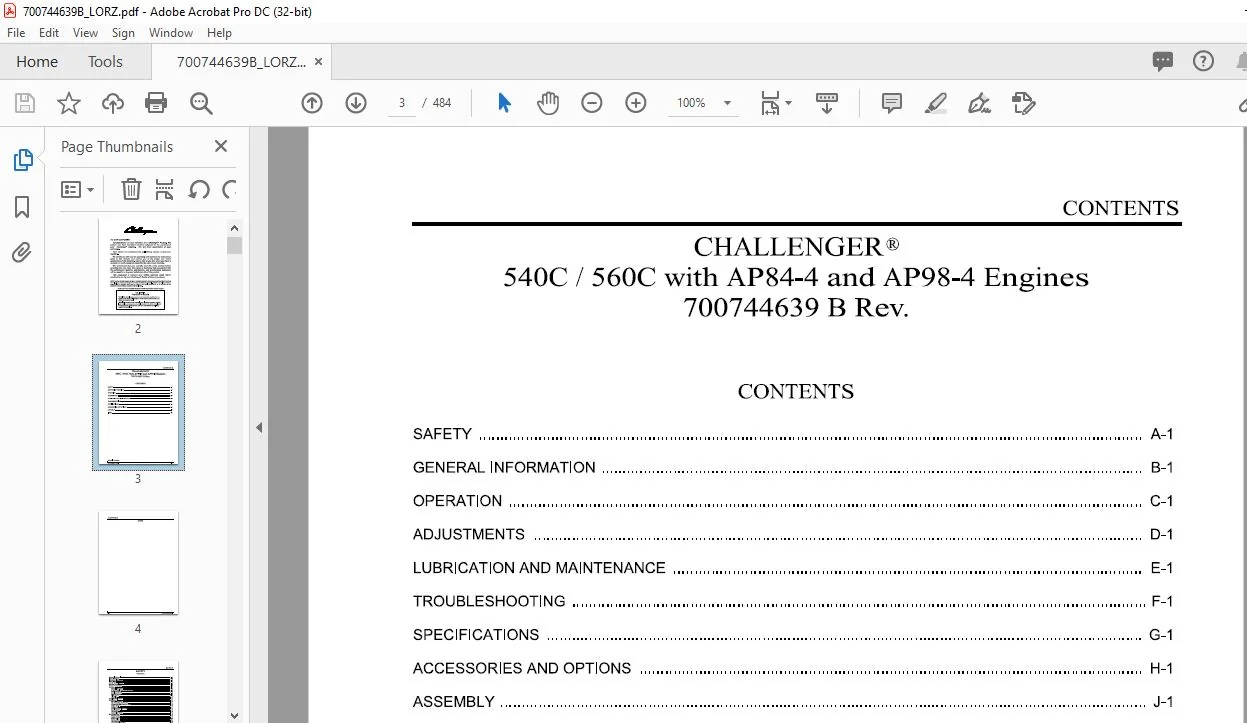Activate the Selection arrow tool
Screen dimensions: 1247x723
[504, 103]
